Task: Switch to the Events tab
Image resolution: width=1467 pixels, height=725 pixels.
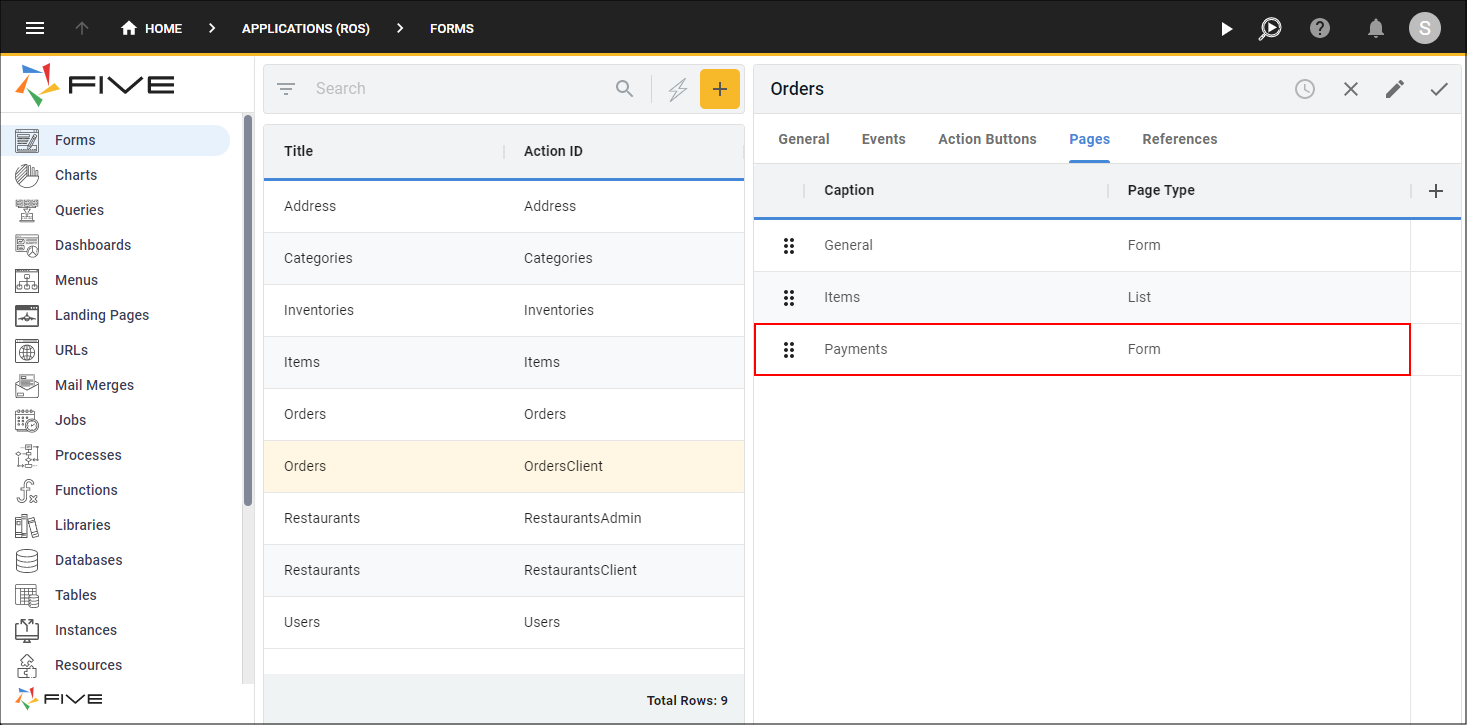Action: coord(884,139)
